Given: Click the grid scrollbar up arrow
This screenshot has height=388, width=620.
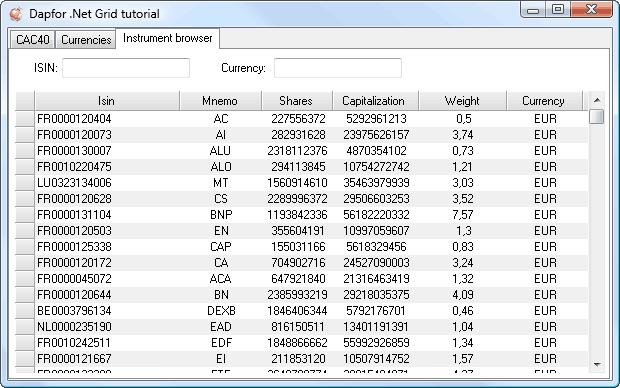Looking at the screenshot, I should [597, 100].
